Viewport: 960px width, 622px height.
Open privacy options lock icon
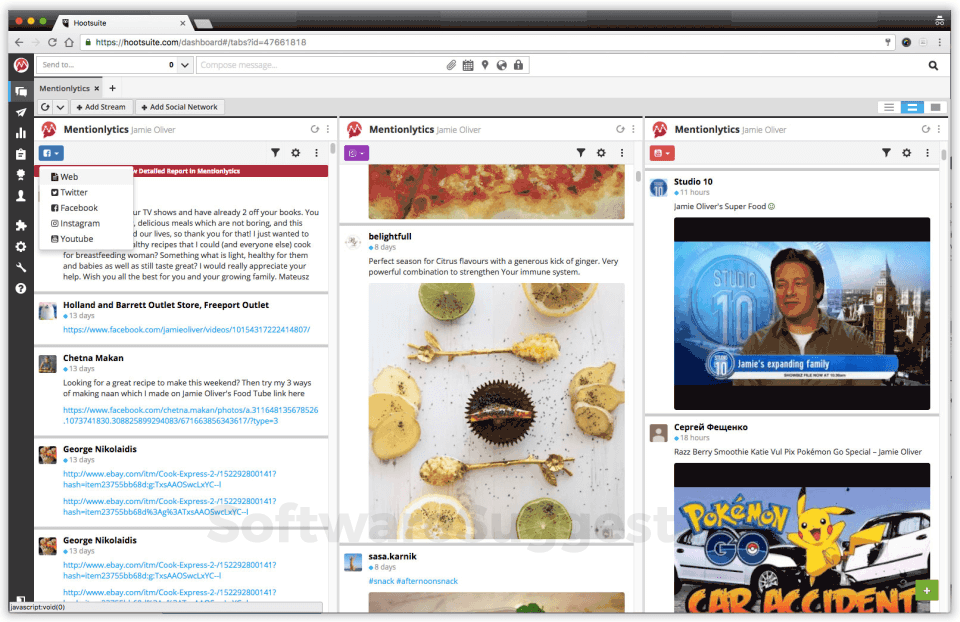coord(519,65)
